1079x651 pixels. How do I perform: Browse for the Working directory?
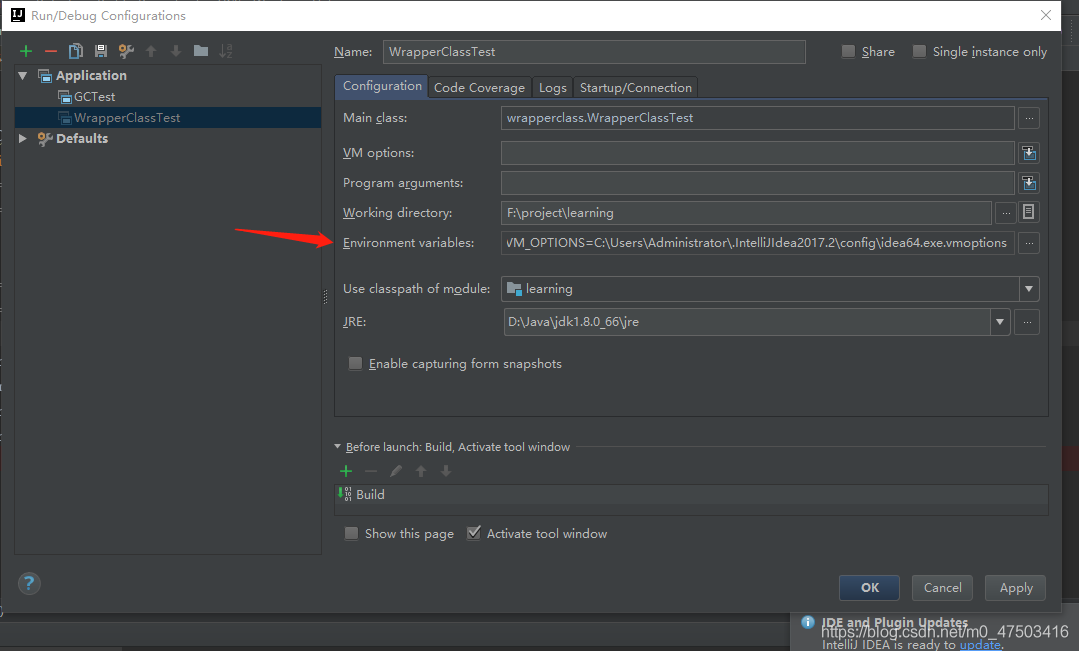[1006, 213]
